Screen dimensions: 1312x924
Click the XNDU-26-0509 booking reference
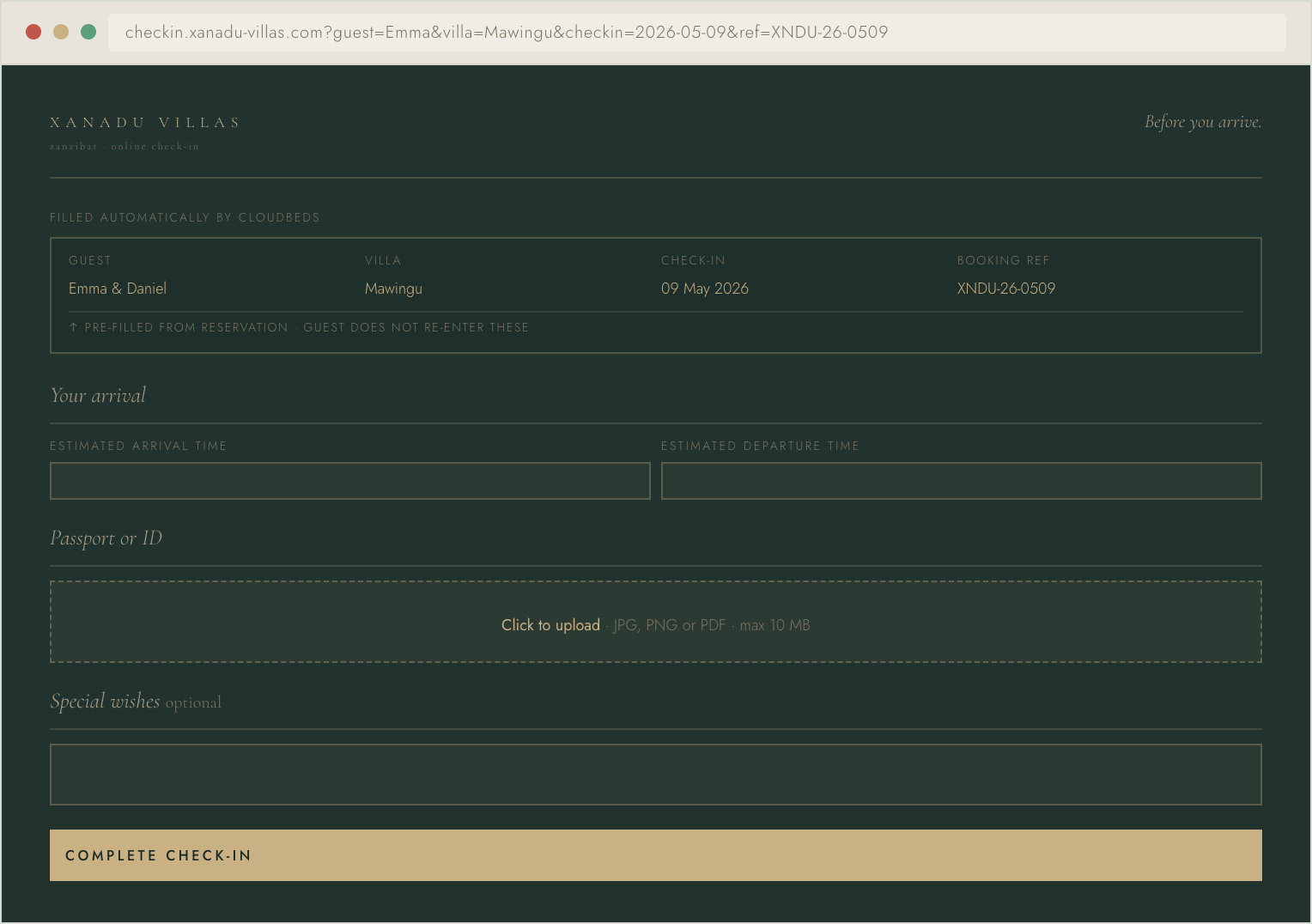coord(1005,288)
